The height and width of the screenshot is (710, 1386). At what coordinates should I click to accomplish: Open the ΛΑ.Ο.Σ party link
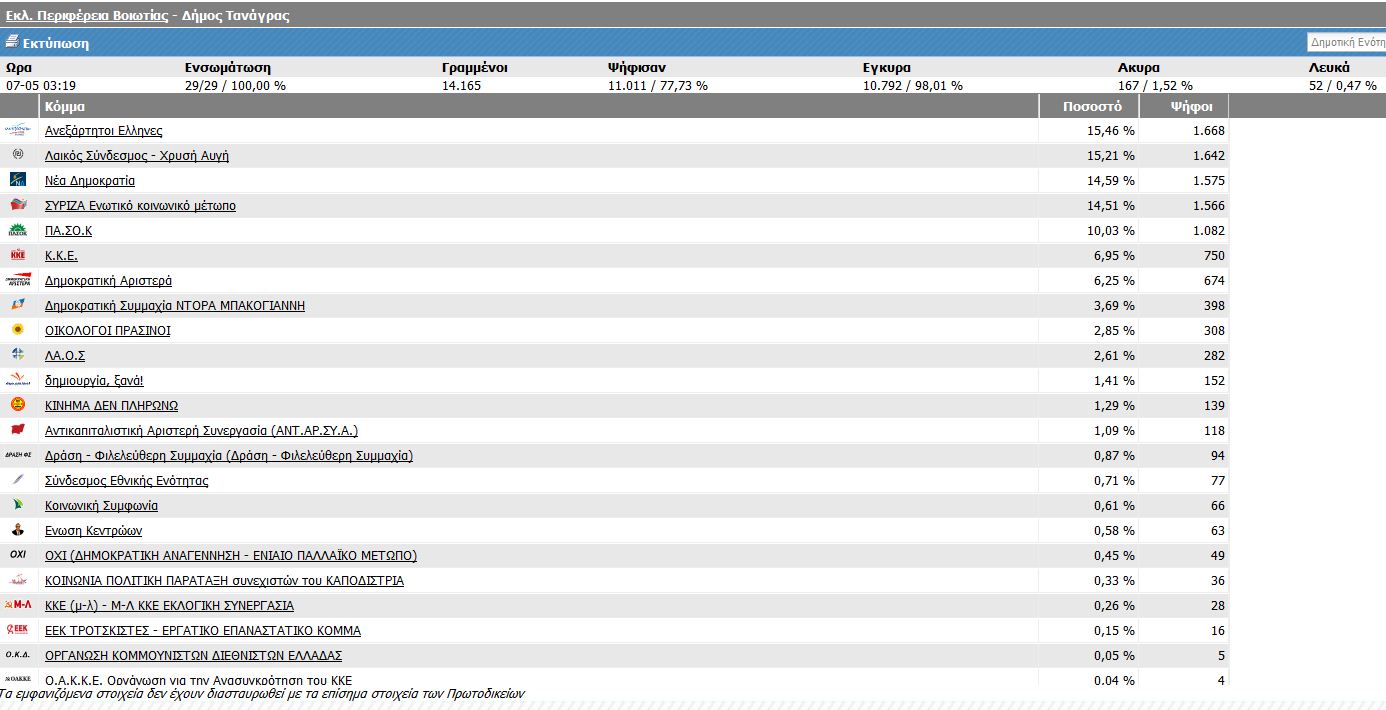pyautogui.click(x=65, y=356)
